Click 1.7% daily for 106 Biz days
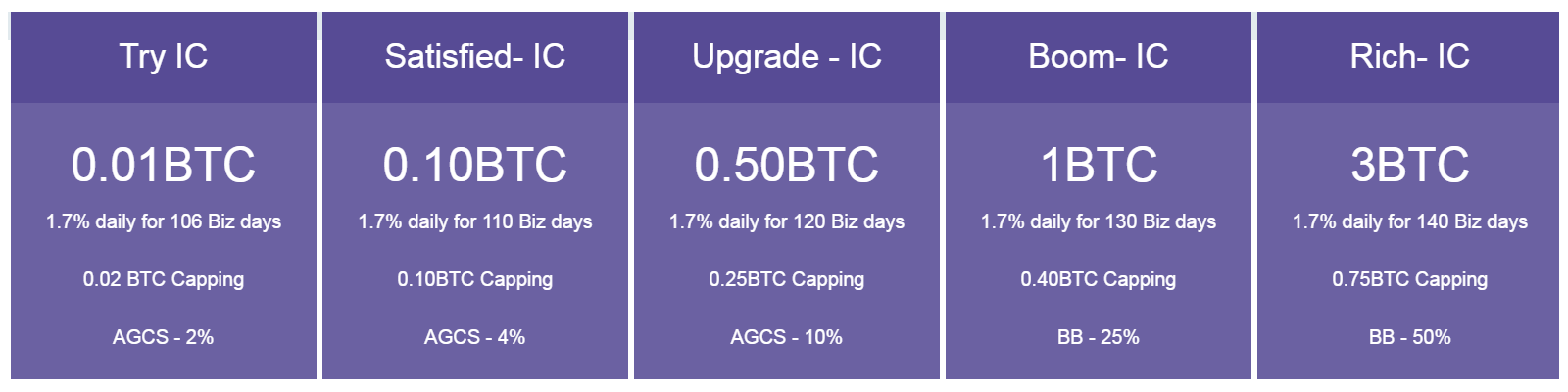 (x=164, y=221)
